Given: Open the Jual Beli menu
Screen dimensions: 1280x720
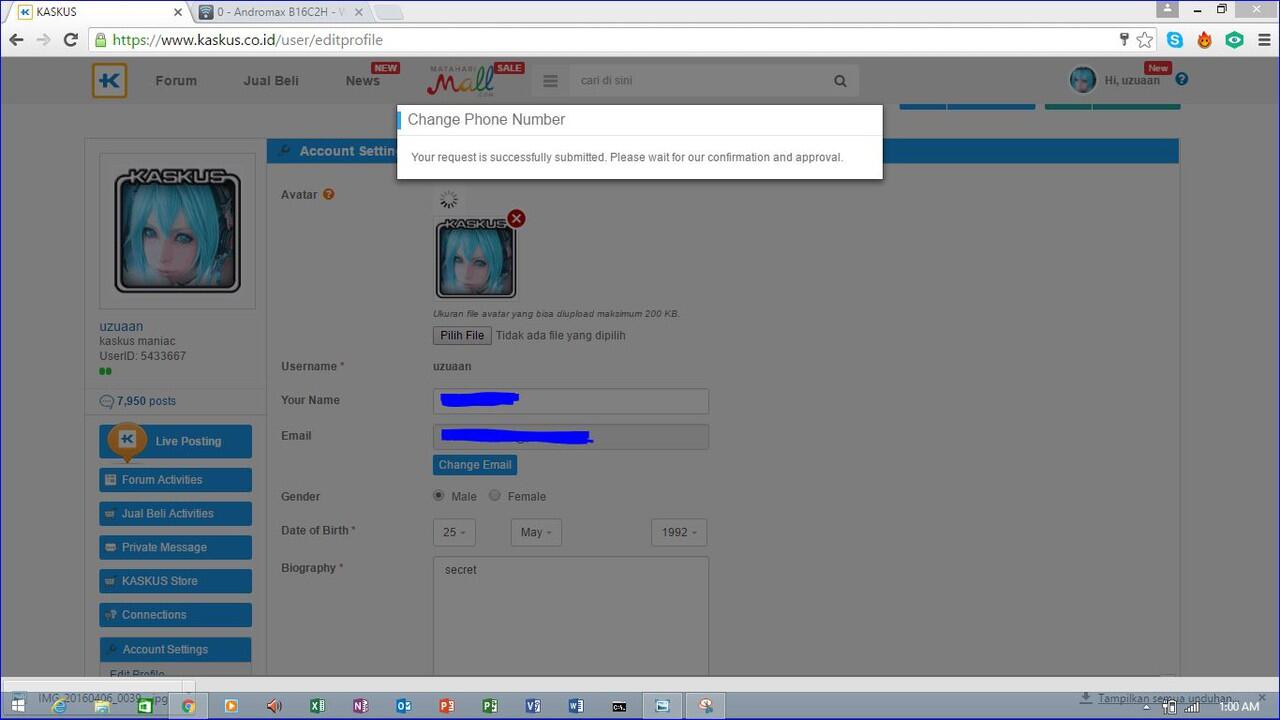Looking at the screenshot, I should click(x=271, y=81).
